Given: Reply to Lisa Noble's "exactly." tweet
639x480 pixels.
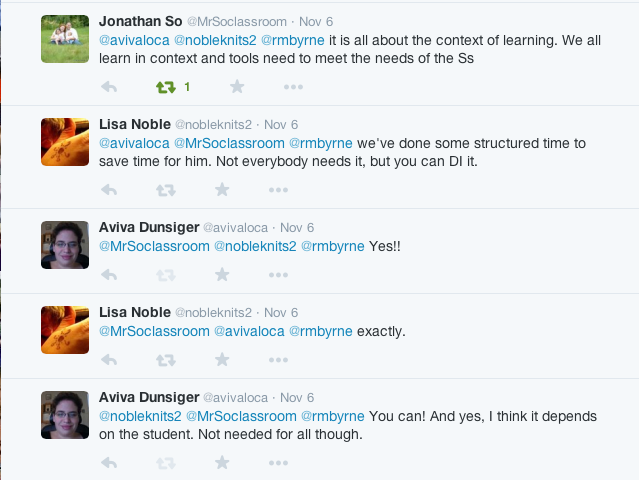Looking at the screenshot, I should [x=109, y=360].
